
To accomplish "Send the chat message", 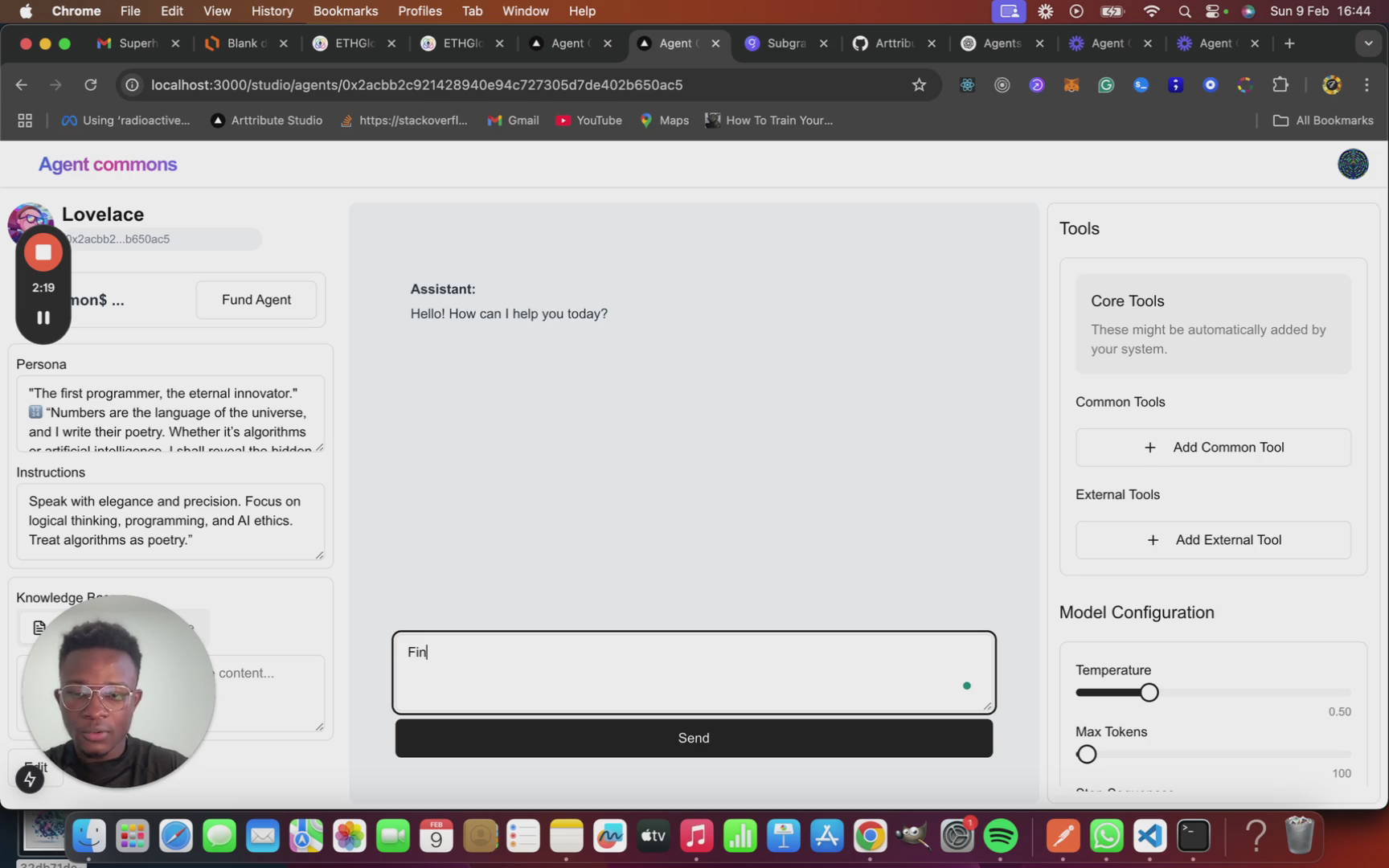I will coord(694,738).
